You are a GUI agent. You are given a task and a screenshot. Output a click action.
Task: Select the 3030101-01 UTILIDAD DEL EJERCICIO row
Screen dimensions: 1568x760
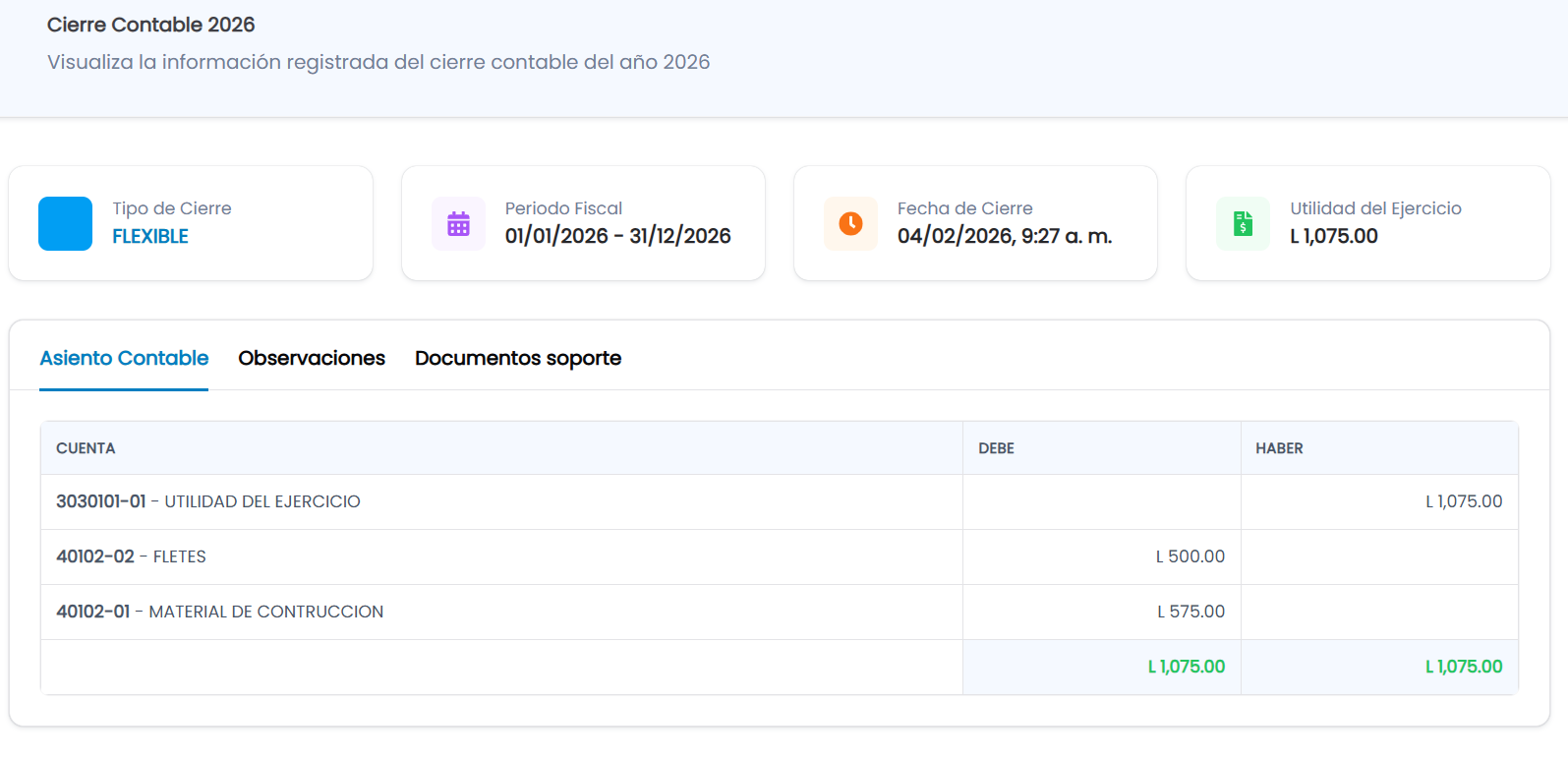[780, 501]
